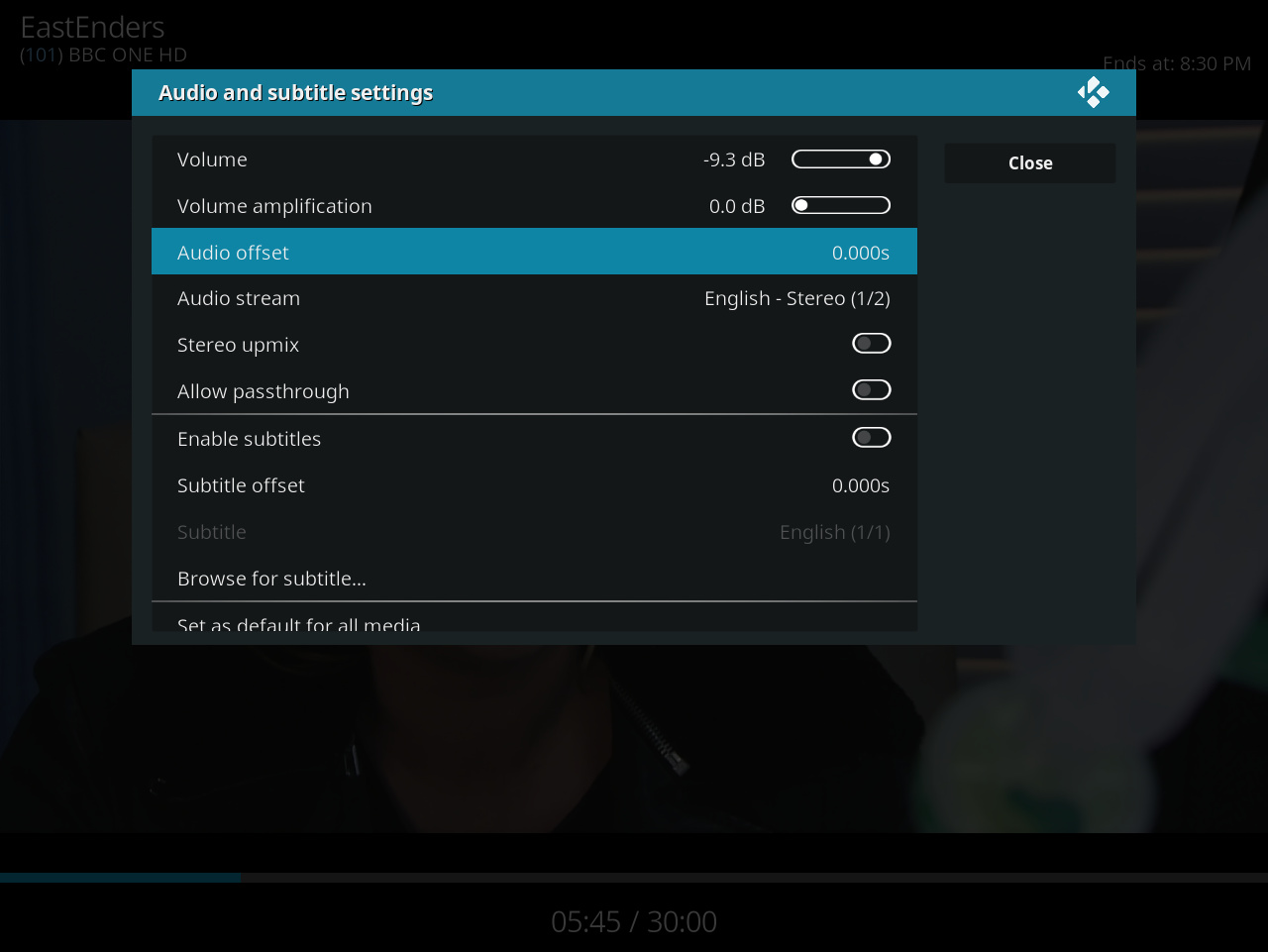Select the Audio offset setting row
1268x952 pixels.
534,252
